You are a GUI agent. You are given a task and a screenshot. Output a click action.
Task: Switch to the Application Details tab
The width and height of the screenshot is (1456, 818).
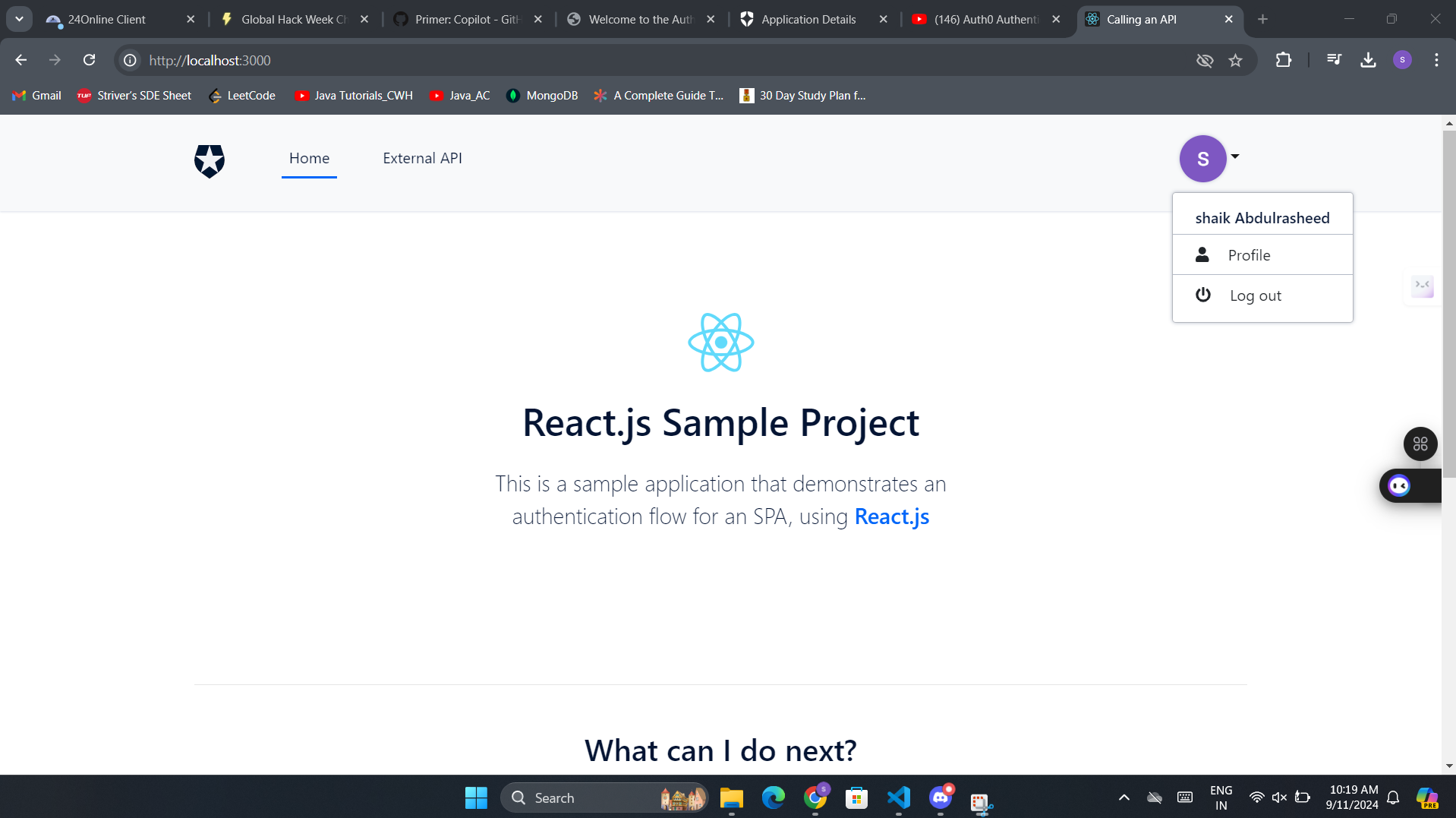pos(813,19)
